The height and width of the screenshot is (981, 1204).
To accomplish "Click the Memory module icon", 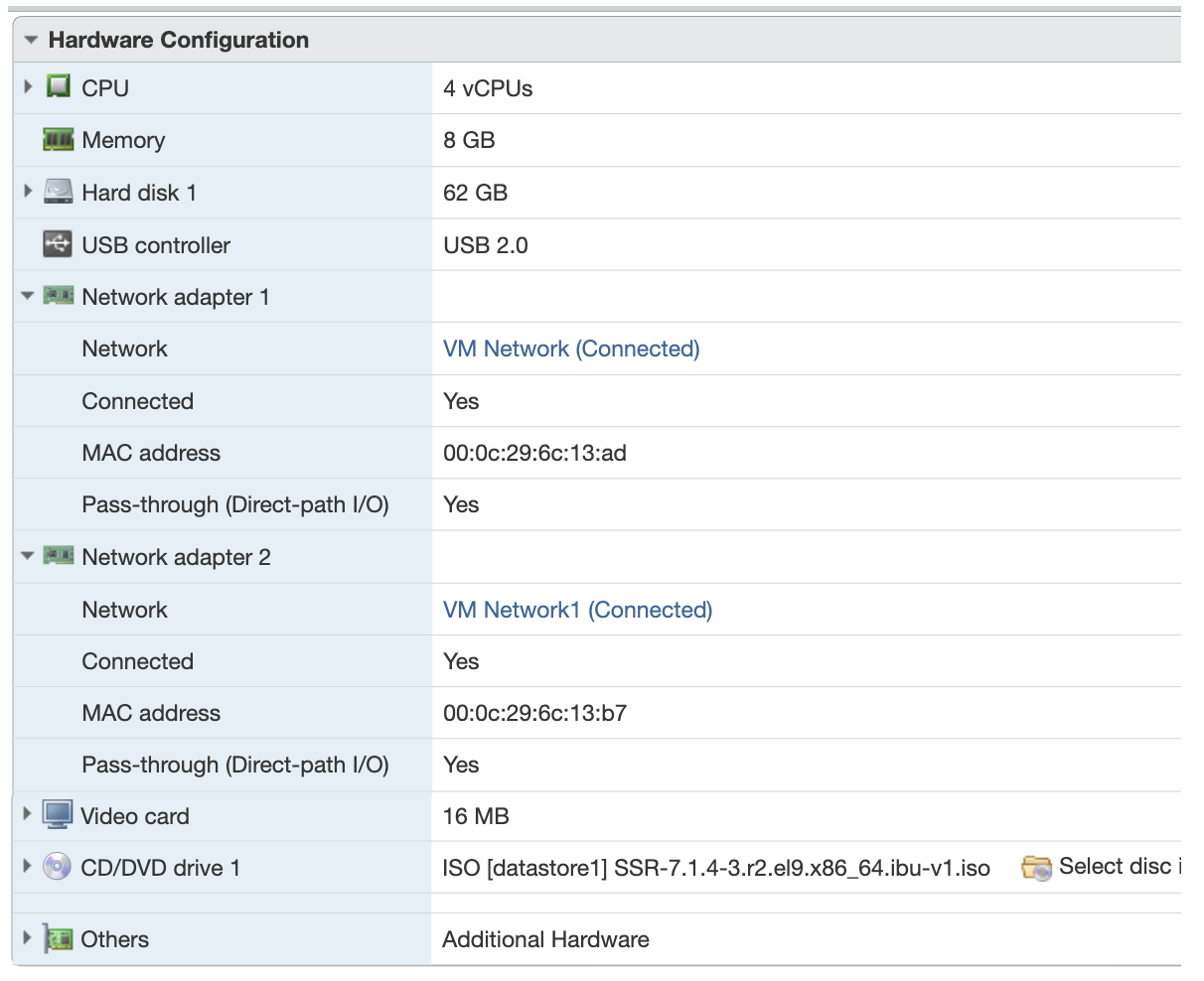I will tap(59, 140).
